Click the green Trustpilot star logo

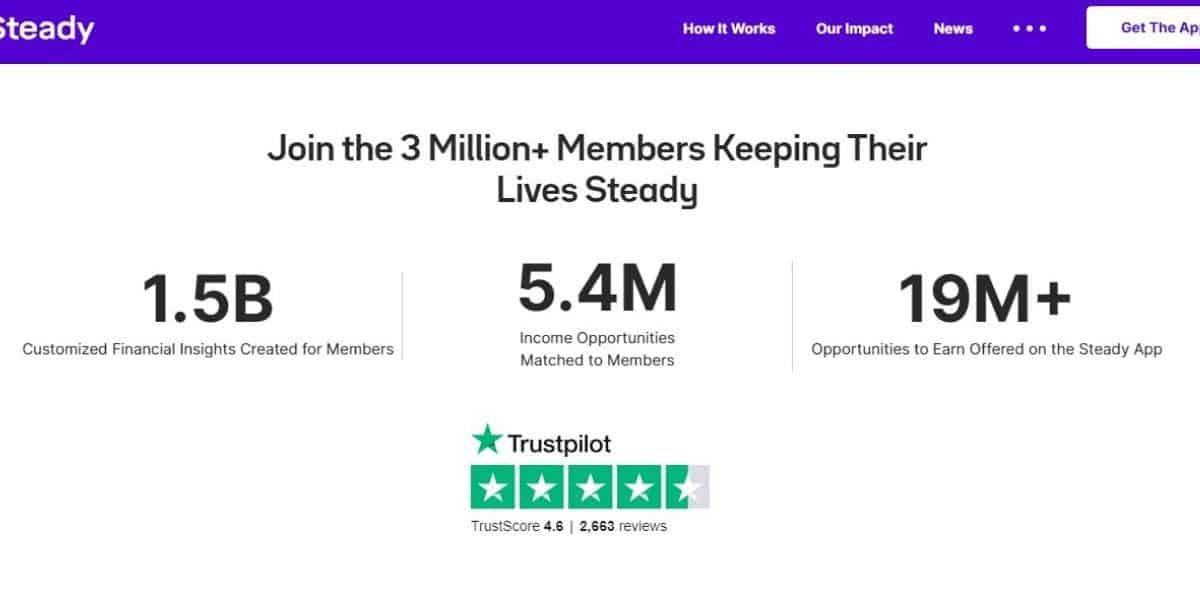(487, 439)
